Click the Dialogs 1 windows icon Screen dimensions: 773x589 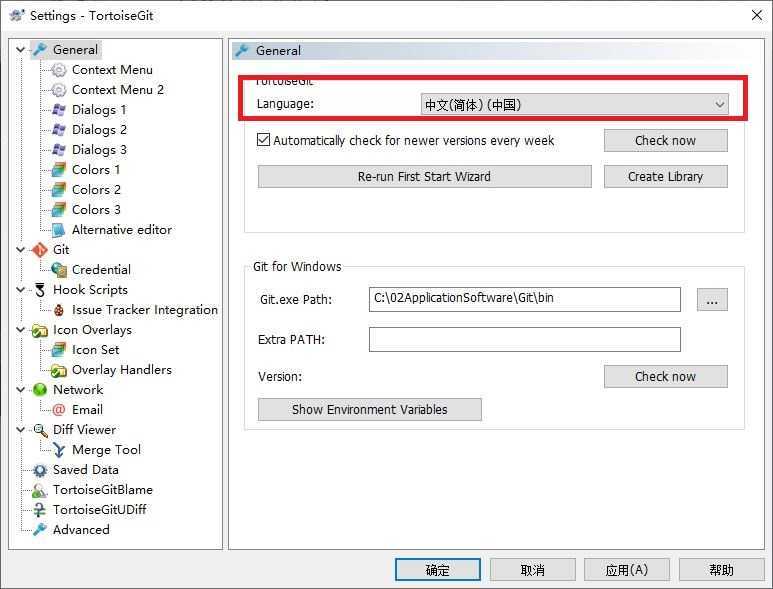(59, 110)
